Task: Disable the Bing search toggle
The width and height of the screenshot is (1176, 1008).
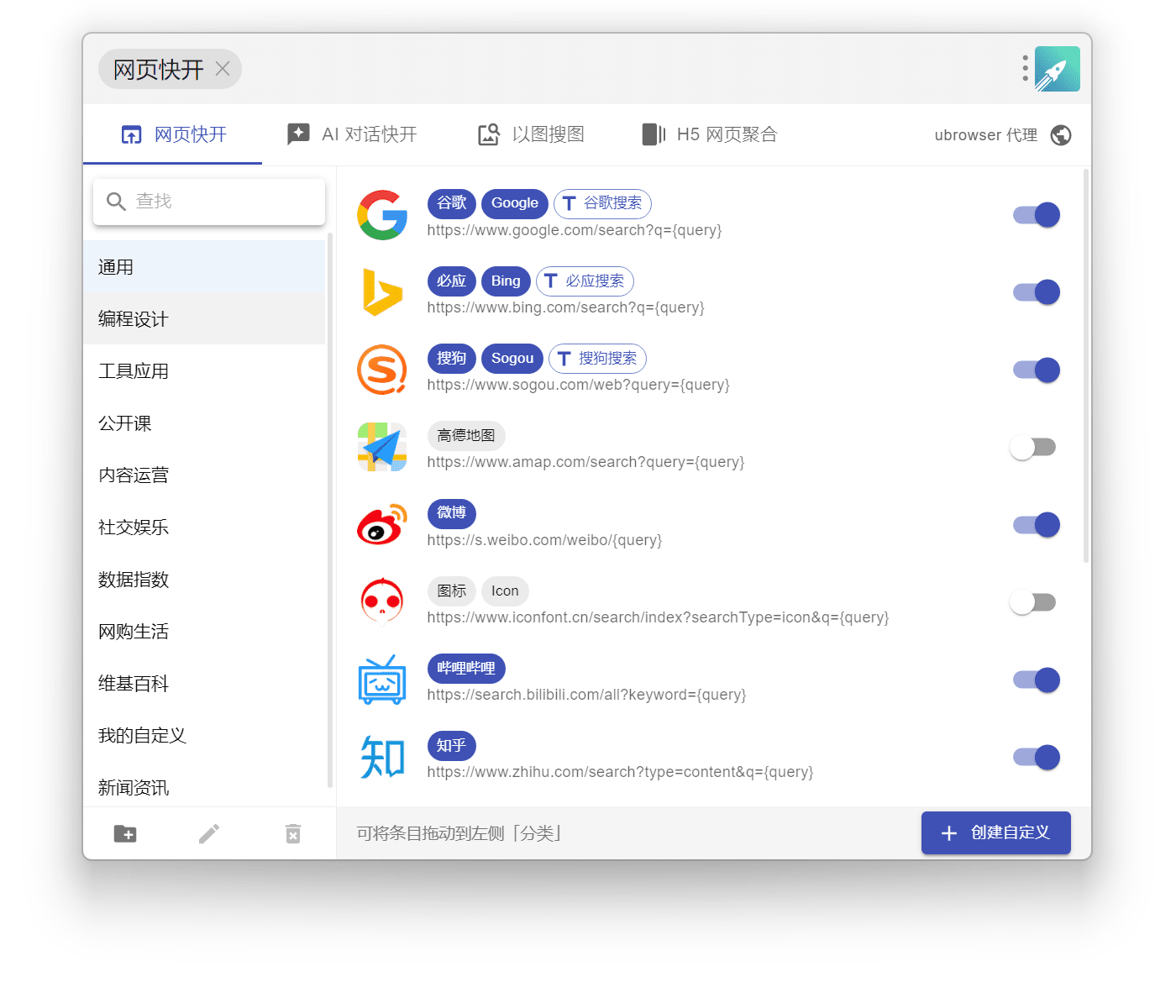Action: coord(1037,292)
